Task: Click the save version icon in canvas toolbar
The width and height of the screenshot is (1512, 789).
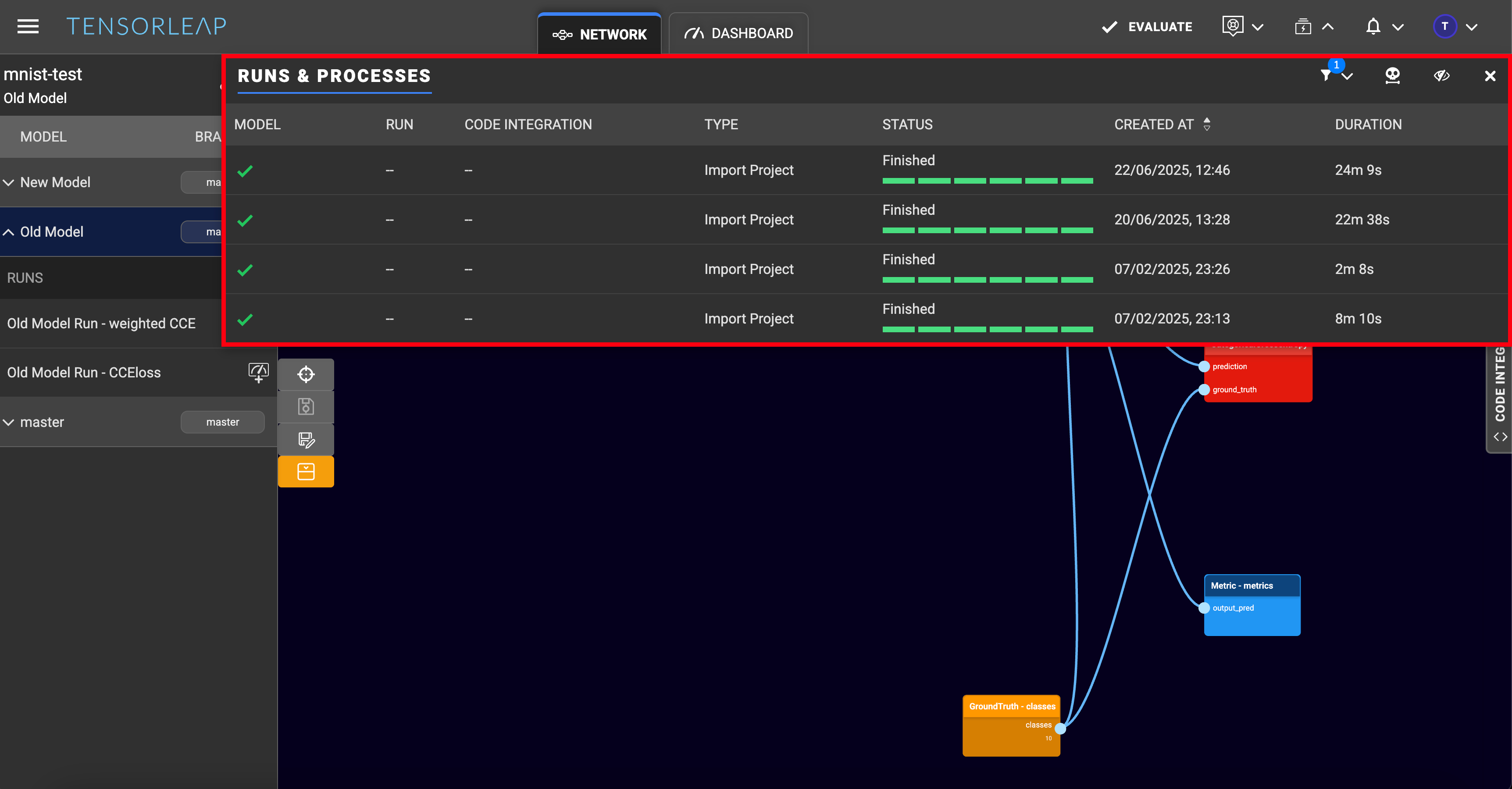Action: 306,406
